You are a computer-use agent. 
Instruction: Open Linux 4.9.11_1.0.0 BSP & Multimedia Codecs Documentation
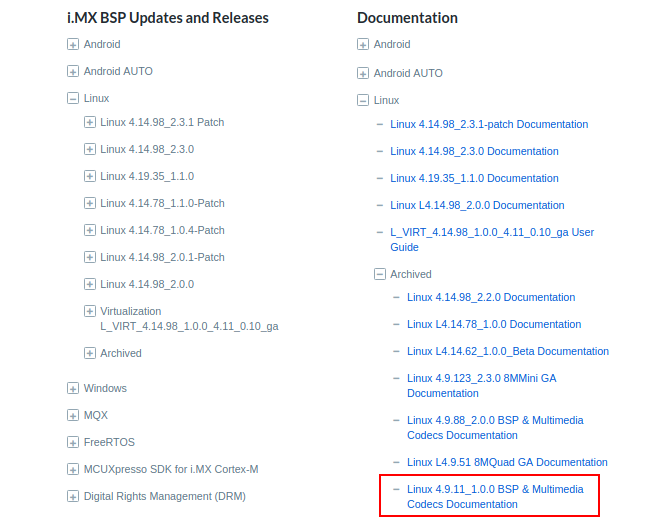point(494,496)
